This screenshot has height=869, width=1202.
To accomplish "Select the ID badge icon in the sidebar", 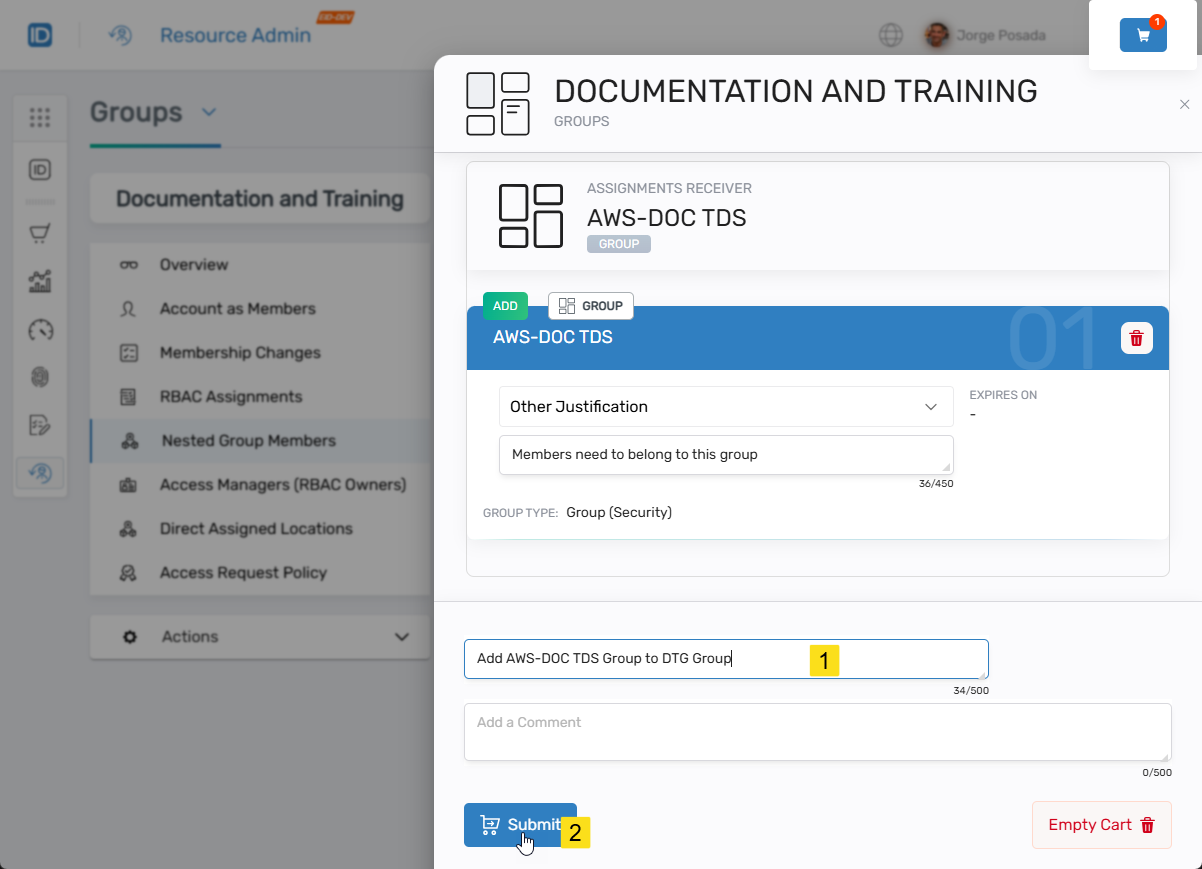I will [x=40, y=170].
